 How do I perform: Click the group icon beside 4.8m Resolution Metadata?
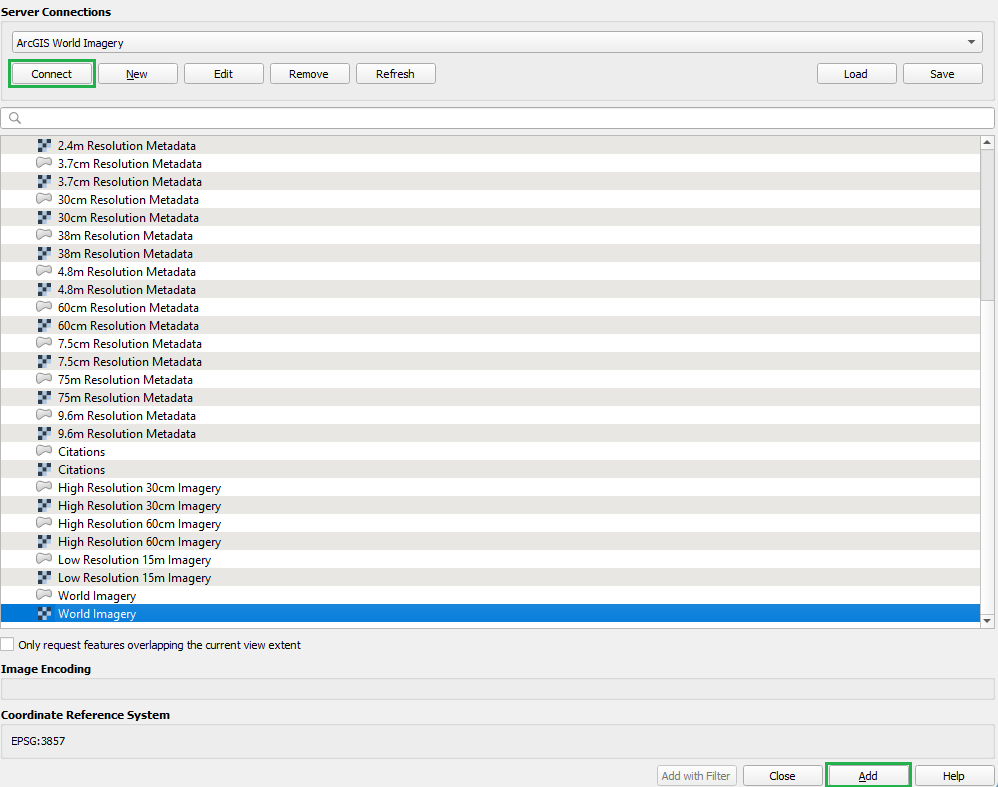(44, 271)
